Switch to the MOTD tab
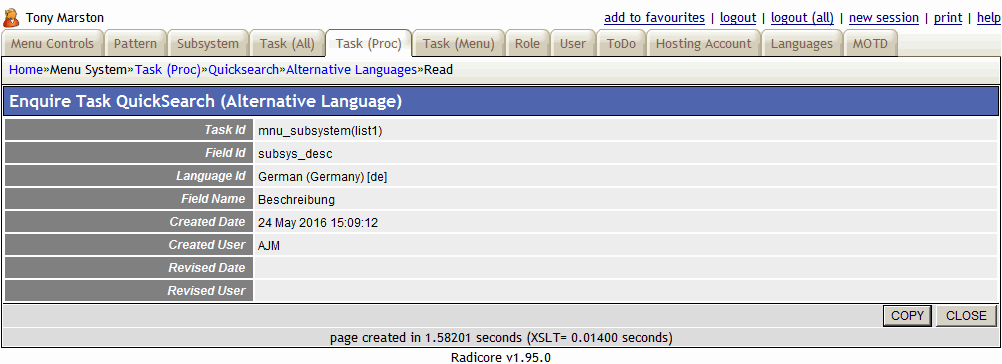 pos(870,44)
